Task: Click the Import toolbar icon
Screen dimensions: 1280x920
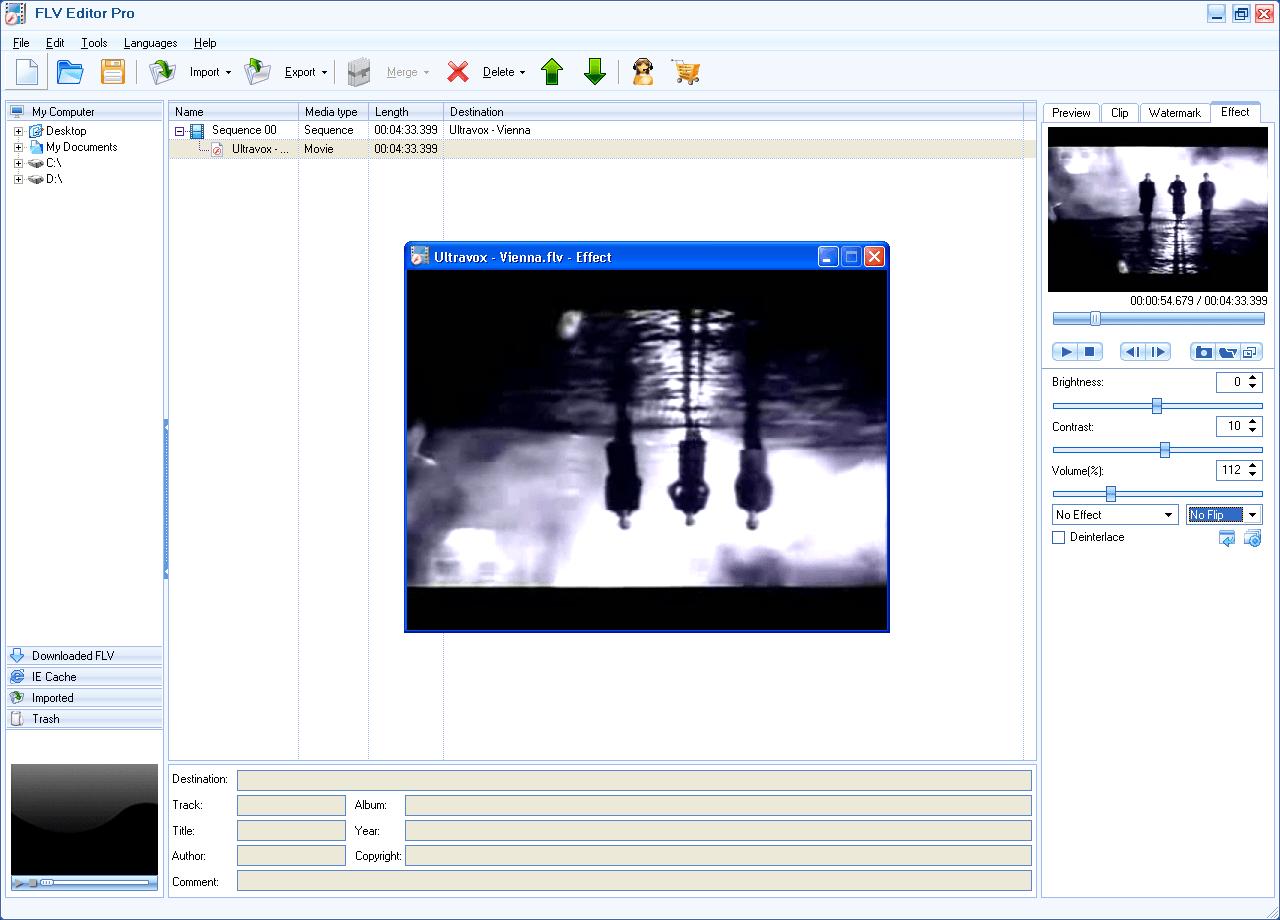Action: click(162, 72)
